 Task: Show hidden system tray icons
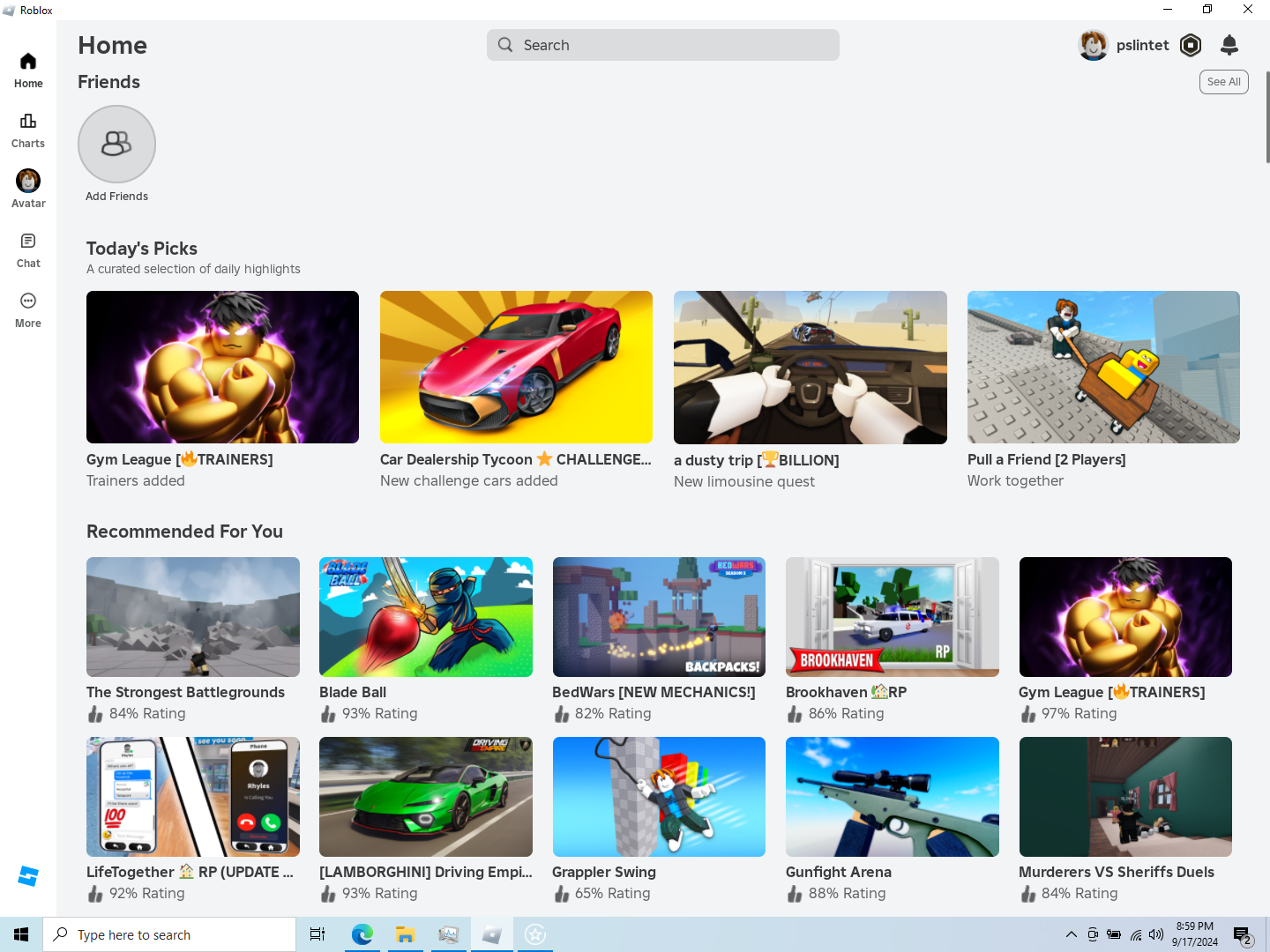tap(1072, 934)
